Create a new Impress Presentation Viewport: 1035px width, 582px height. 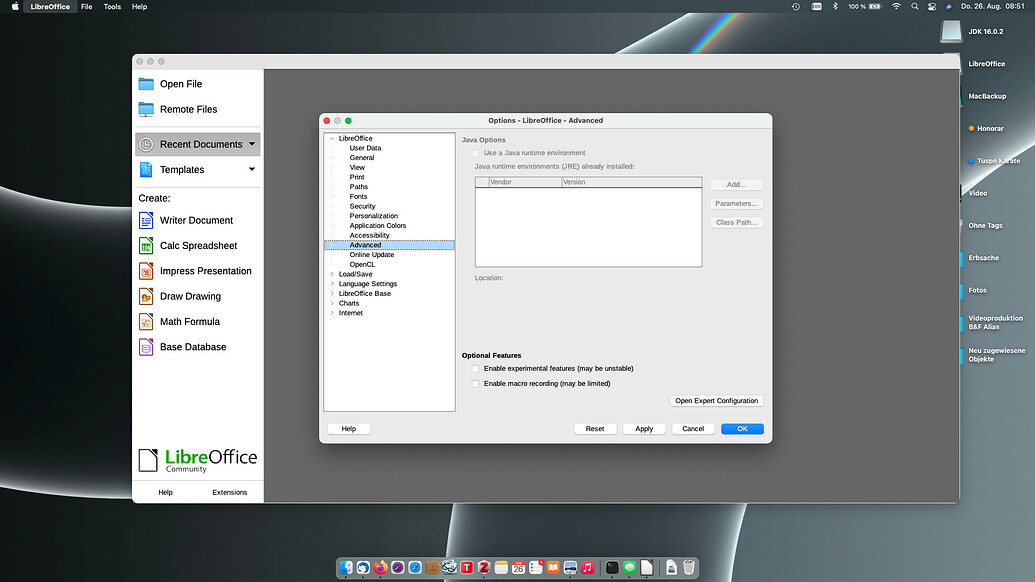coord(205,271)
